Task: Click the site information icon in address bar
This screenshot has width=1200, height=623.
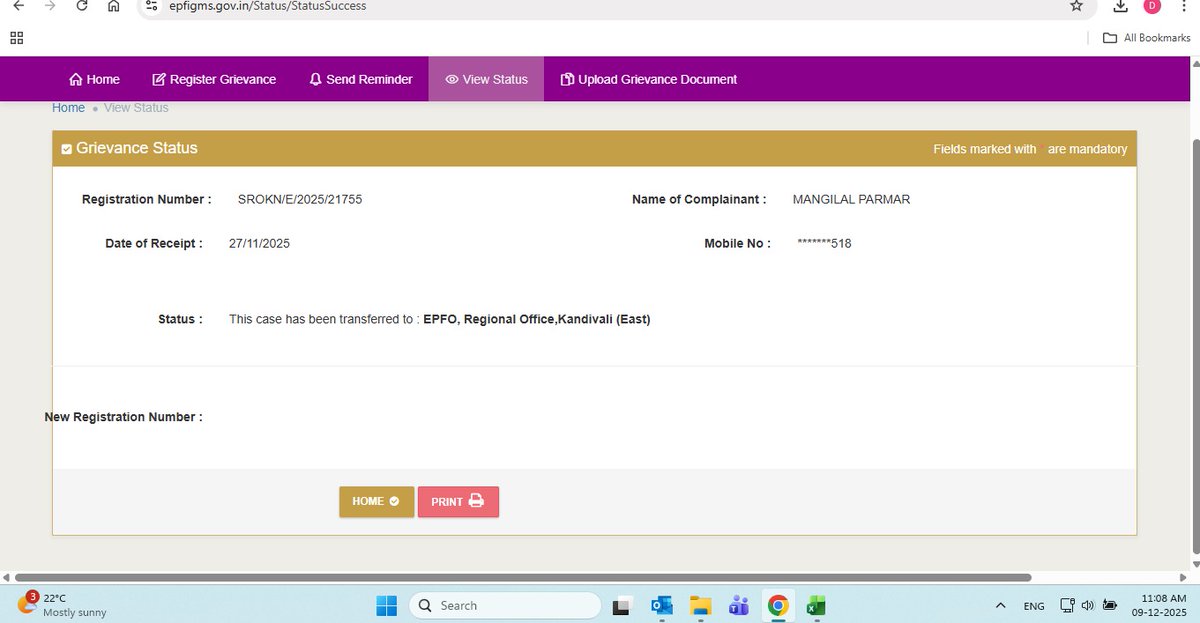Action: (151, 6)
